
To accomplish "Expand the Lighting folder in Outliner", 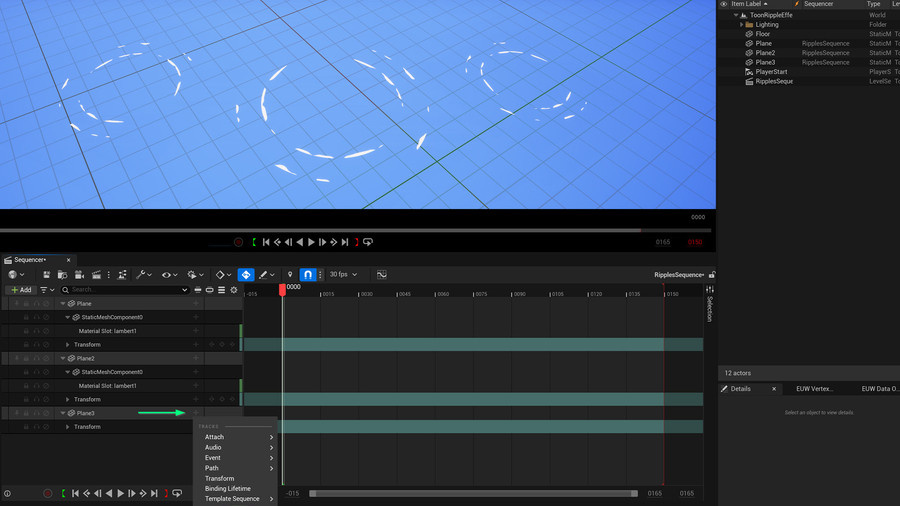I will (x=742, y=25).
